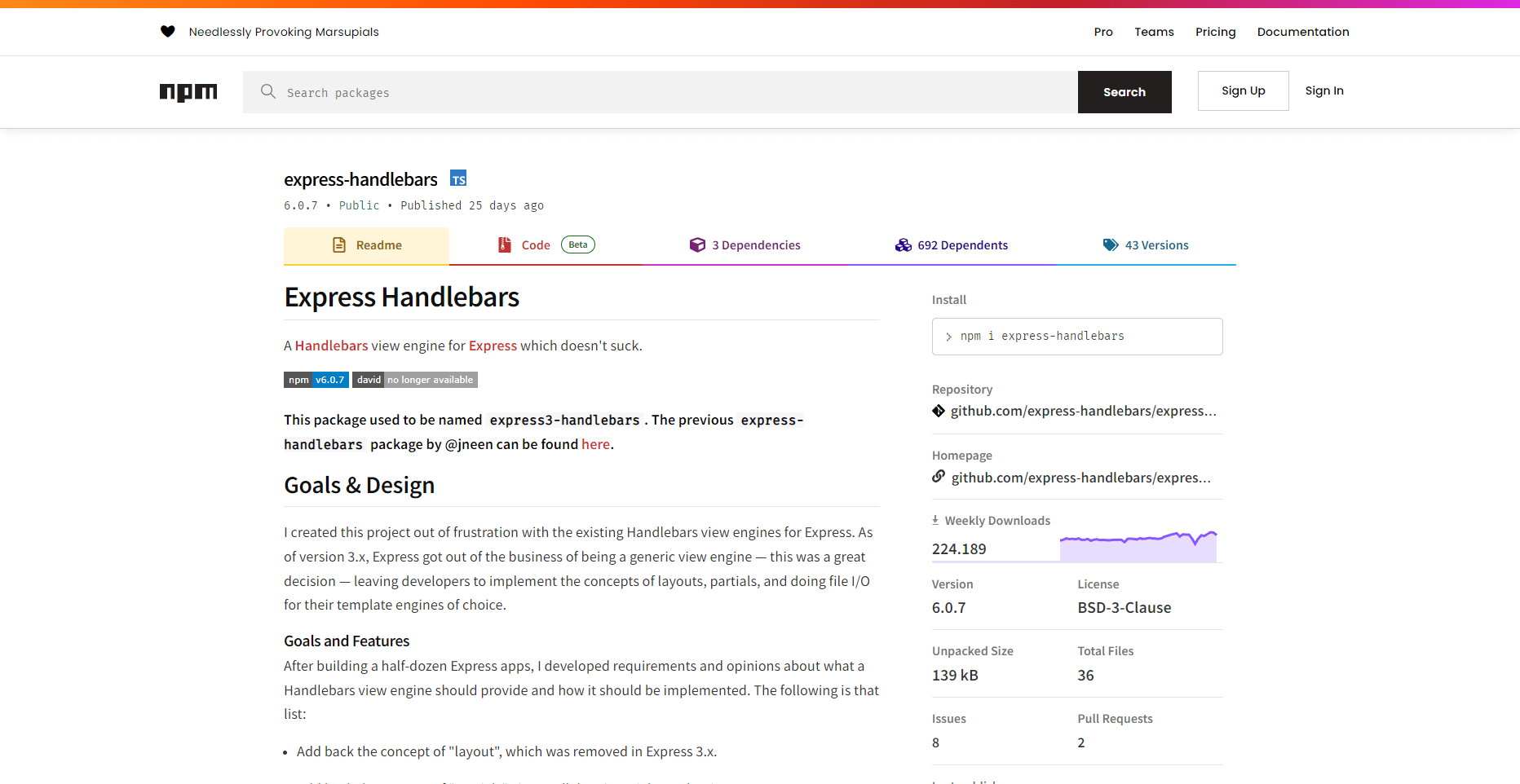
Task: Click the 6.0.7 value under Version
Action: coord(948,608)
